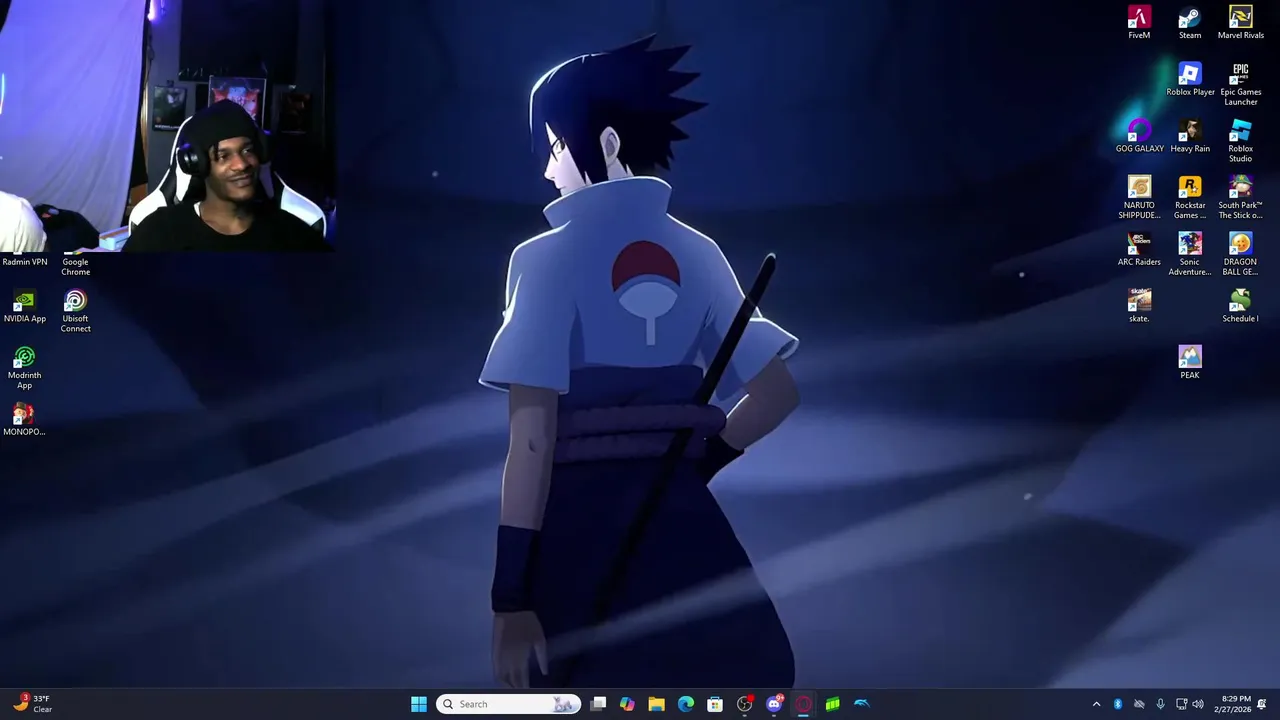Open the Epic Games Launcher shortcut
Screen dimensions: 1280x720
pos(1240,84)
